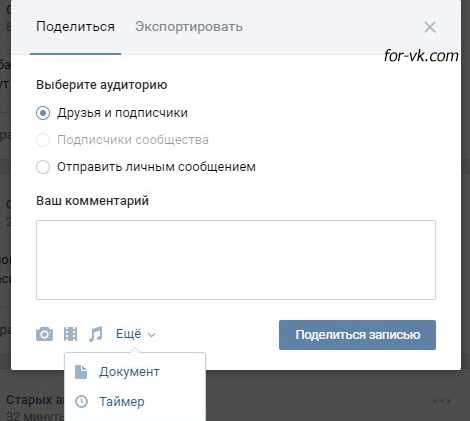Image resolution: width=470 pixels, height=421 pixels.
Task: Click the for-vk.com watermark link
Action: [421, 56]
